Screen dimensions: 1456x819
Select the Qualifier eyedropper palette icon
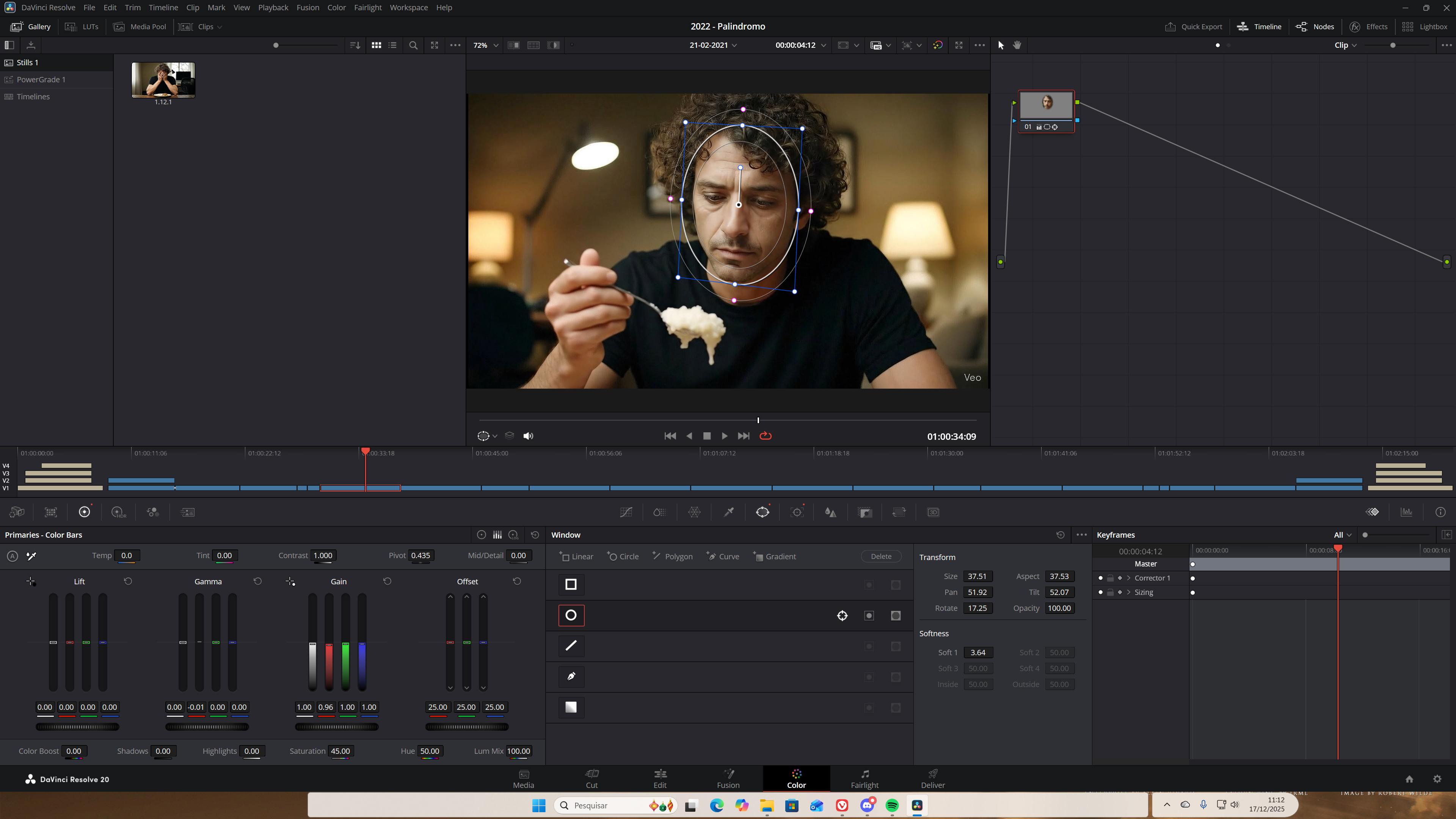[x=728, y=512]
